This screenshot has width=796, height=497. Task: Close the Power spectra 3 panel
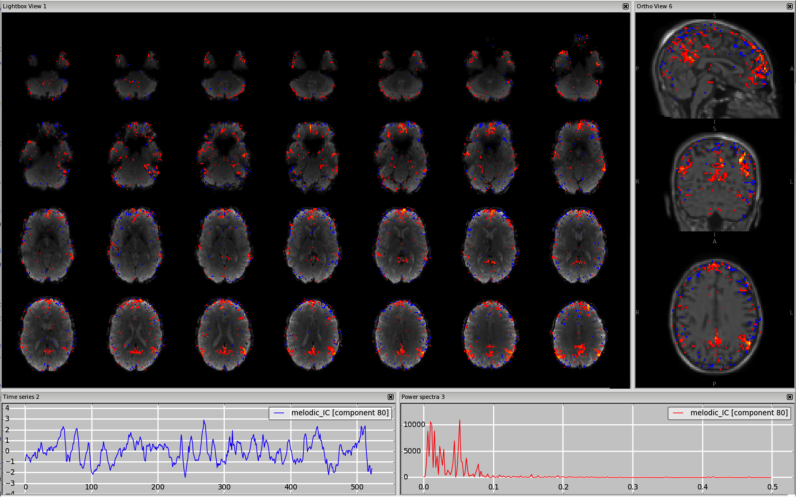click(790, 397)
